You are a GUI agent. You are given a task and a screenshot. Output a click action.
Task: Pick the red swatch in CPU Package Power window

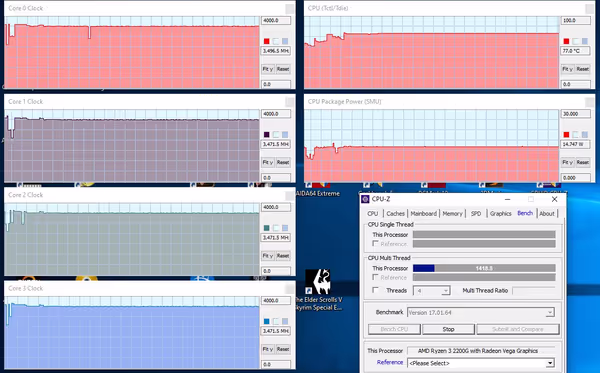point(566,134)
